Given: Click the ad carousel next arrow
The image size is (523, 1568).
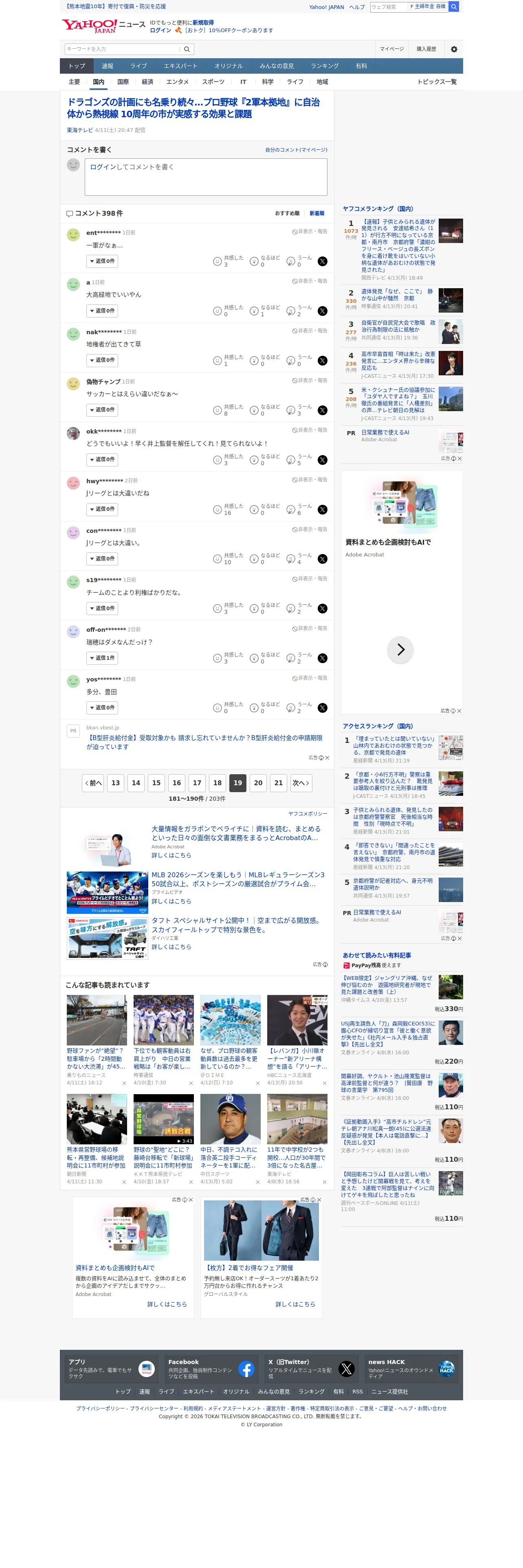Looking at the screenshot, I should 401,650.
